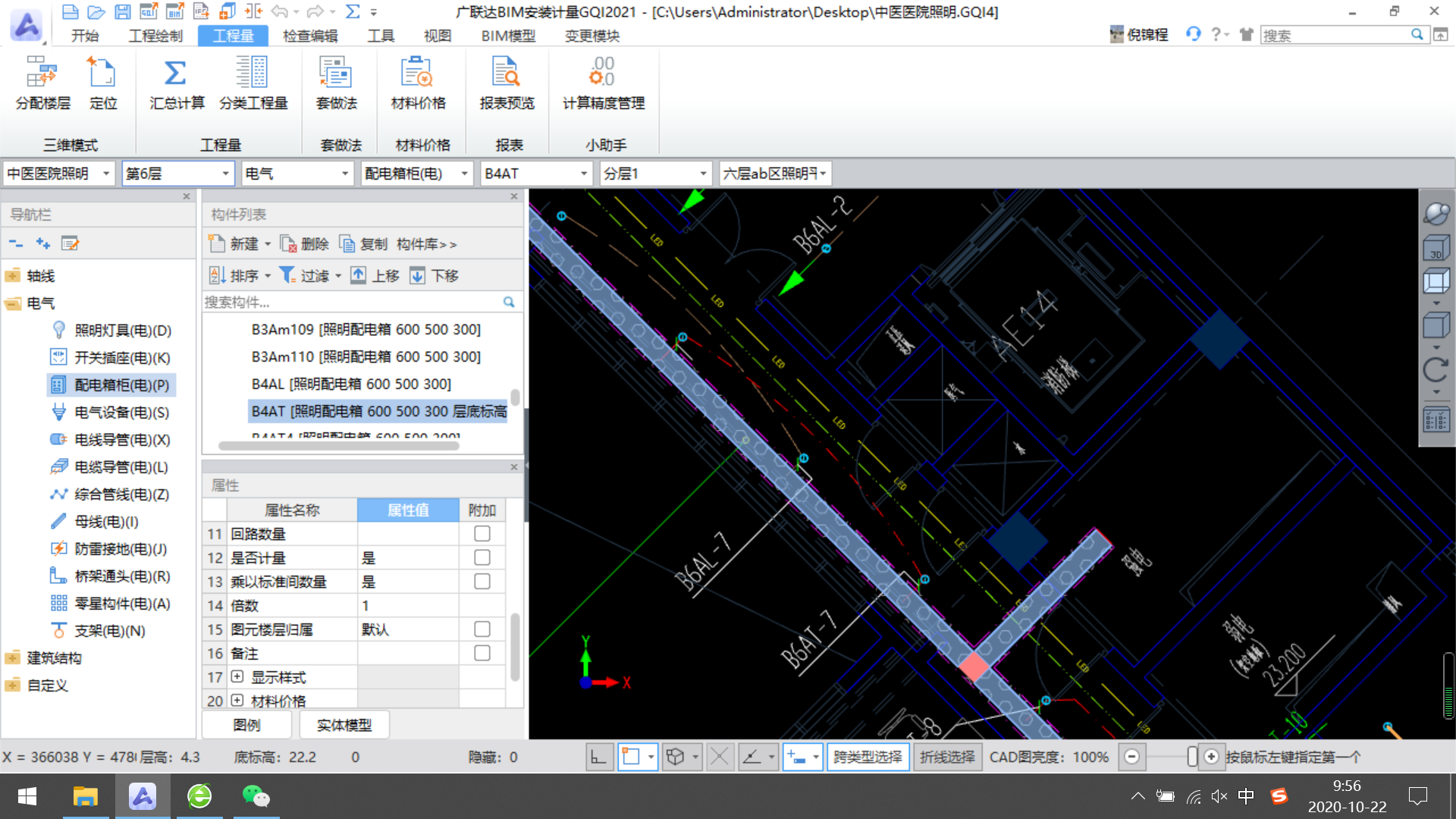
Task: Open the 工程绘制 ribbon tab
Action: (x=155, y=36)
